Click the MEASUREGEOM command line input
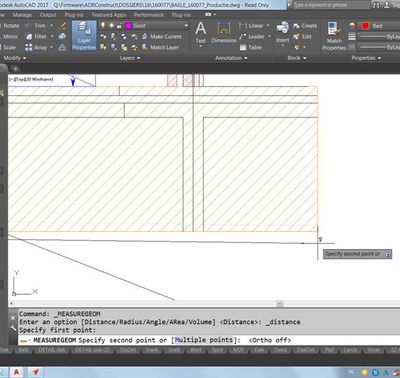Viewport: 400px width, 378px height. (207, 340)
